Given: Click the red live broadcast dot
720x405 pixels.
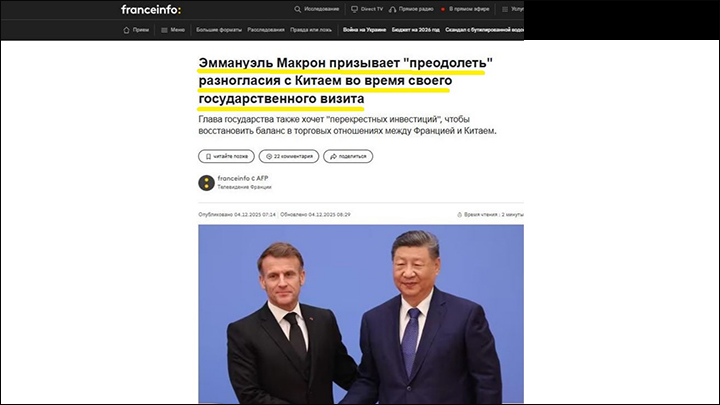Looking at the screenshot, I should click(x=443, y=9).
